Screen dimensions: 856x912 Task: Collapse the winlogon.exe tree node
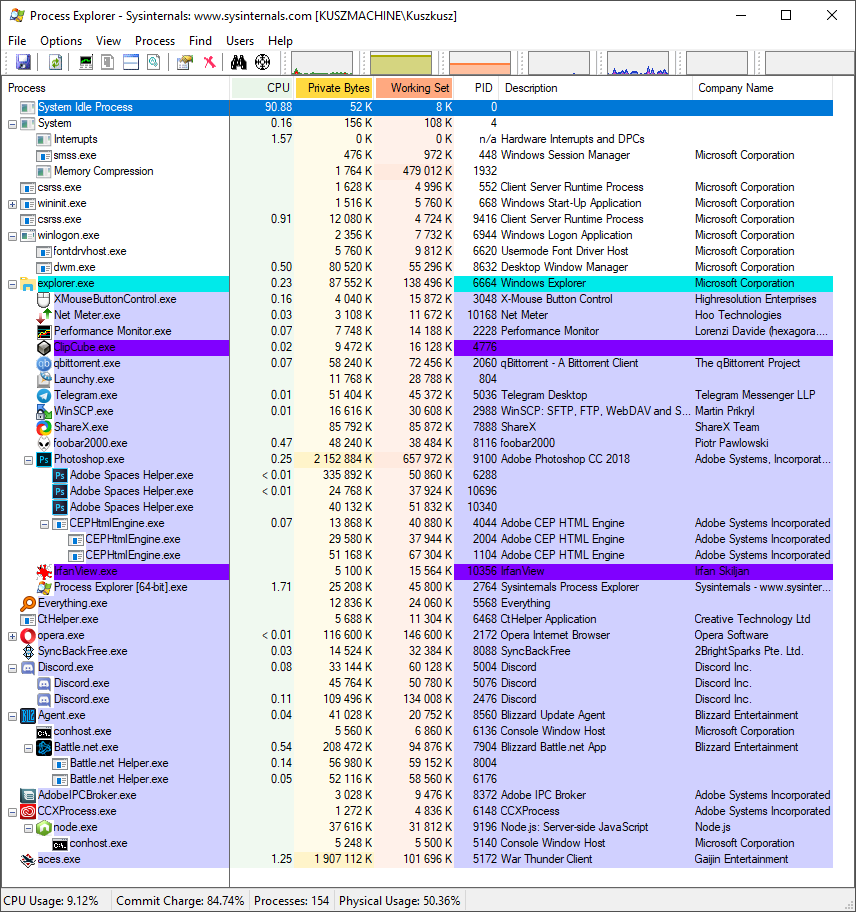(x=12, y=236)
